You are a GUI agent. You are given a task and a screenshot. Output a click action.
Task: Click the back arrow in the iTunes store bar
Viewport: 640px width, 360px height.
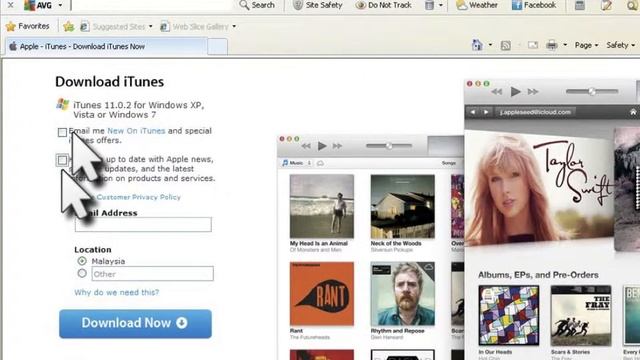tap(473, 112)
